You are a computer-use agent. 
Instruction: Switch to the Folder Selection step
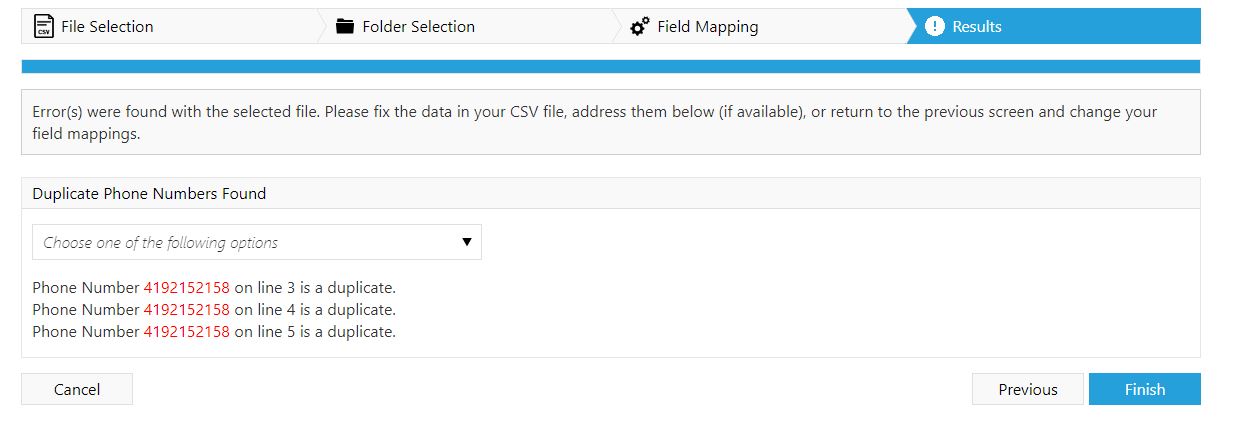click(x=418, y=27)
